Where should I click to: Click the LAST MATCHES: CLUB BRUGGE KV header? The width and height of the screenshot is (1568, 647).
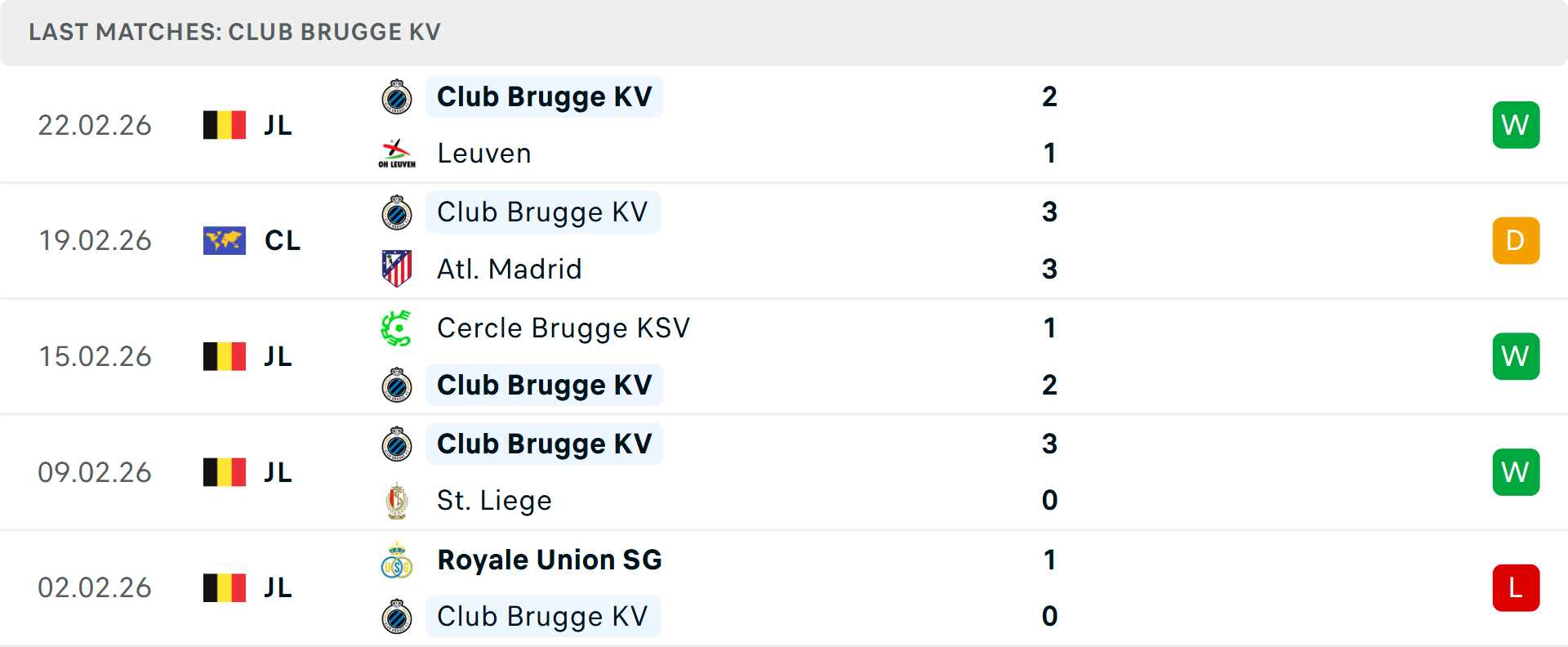(x=234, y=32)
